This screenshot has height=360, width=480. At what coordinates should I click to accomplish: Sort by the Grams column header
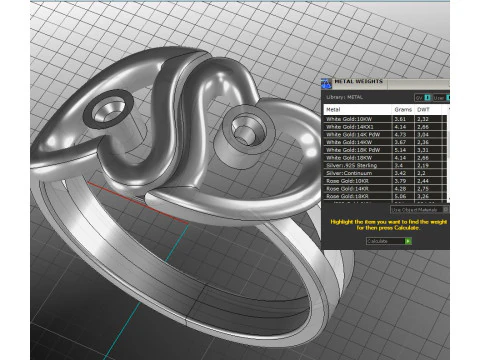click(403, 109)
